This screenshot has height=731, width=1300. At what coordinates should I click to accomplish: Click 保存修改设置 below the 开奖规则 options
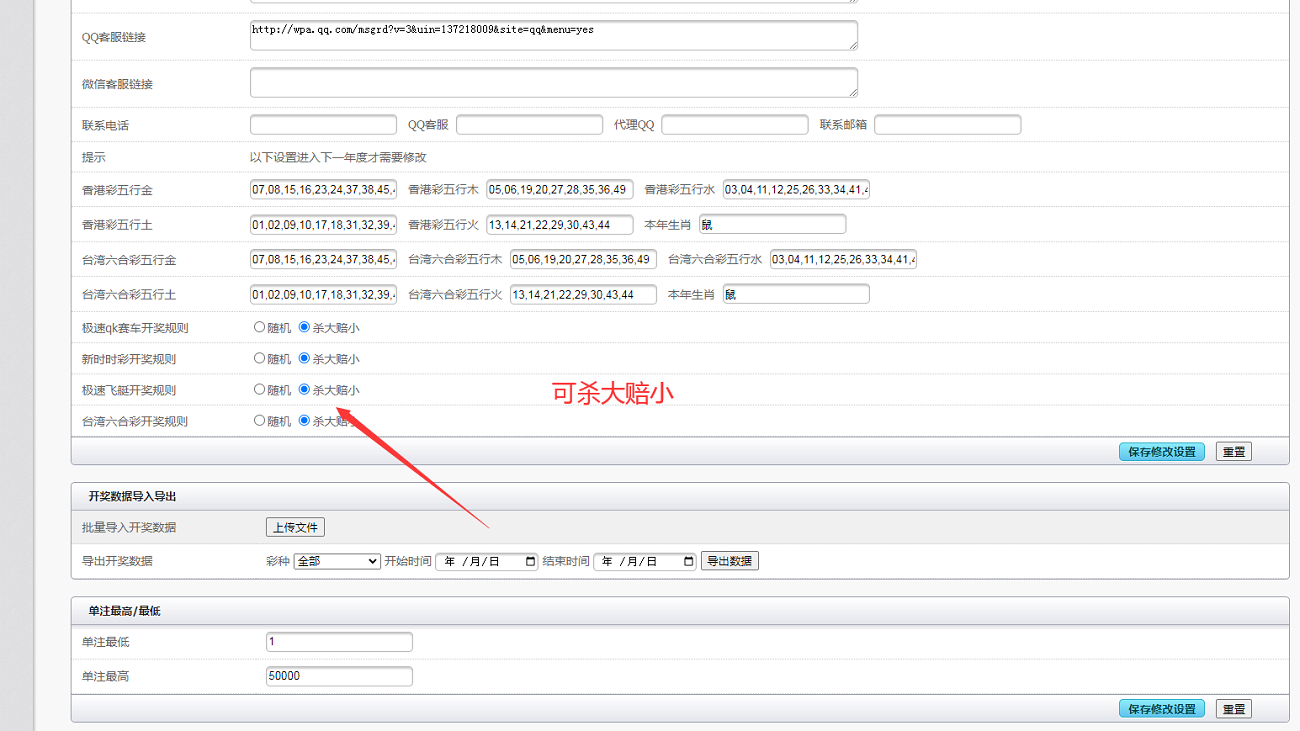pyautogui.click(x=1161, y=452)
